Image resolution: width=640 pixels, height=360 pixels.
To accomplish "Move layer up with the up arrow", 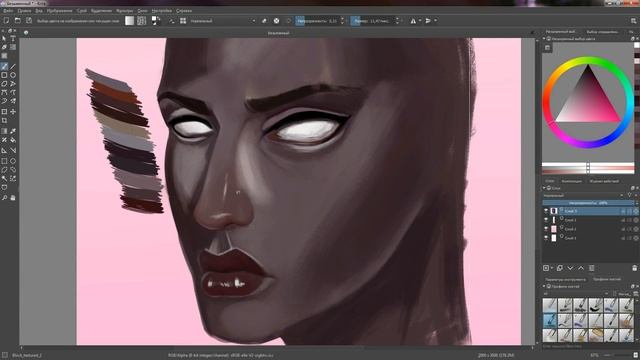I will pos(581,268).
